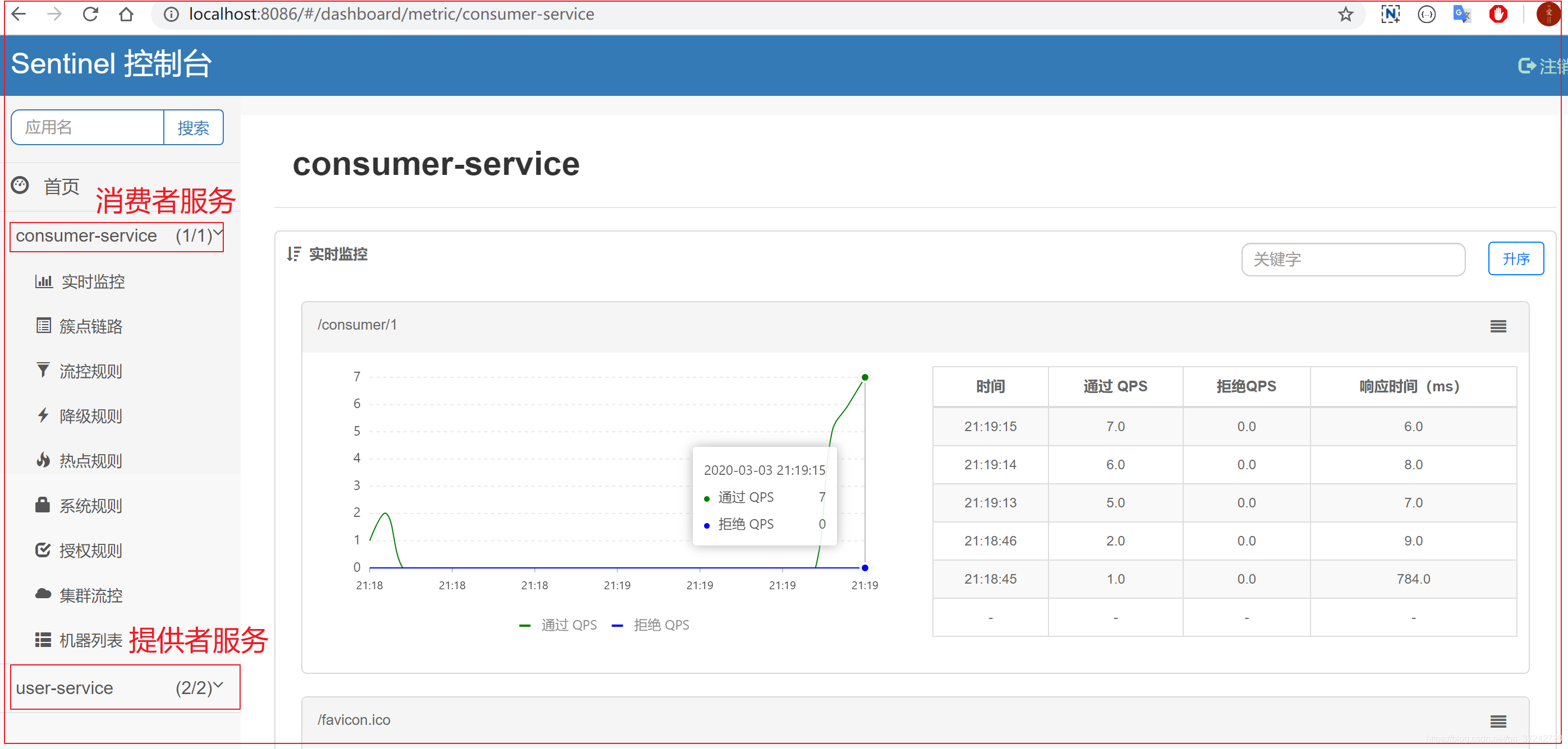Image resolution: width=1568 pixels, height=749 pixels.
Task: Open the 集群流控 sidebar item
Action: 91,595
